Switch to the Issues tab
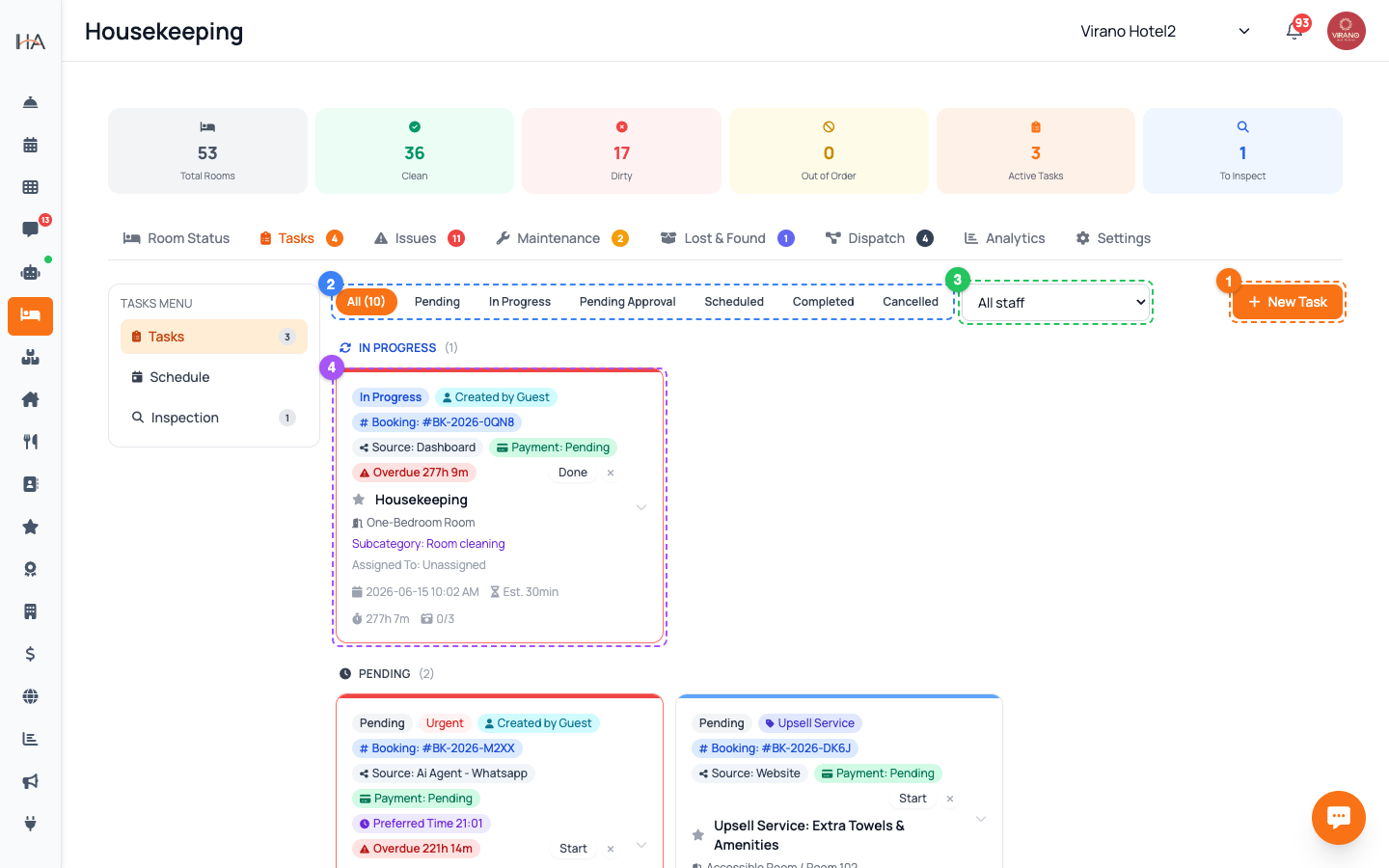This screenshot has width=1389, height=868. click(419, 238)
